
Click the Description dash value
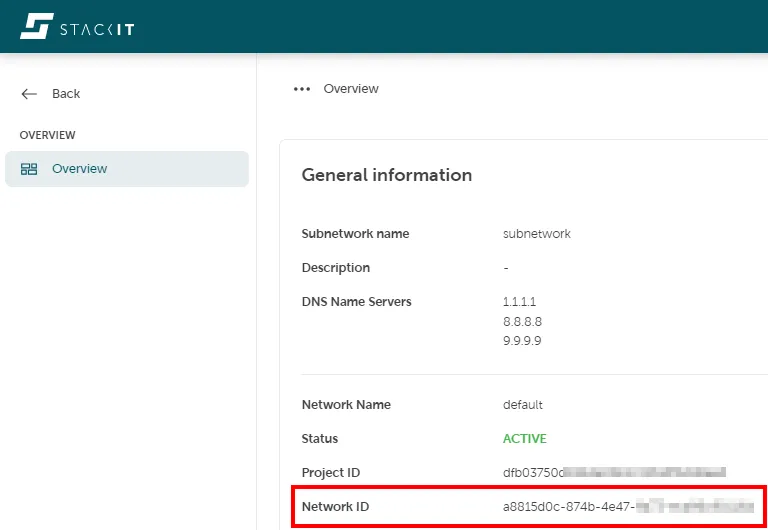pos(506,268)
